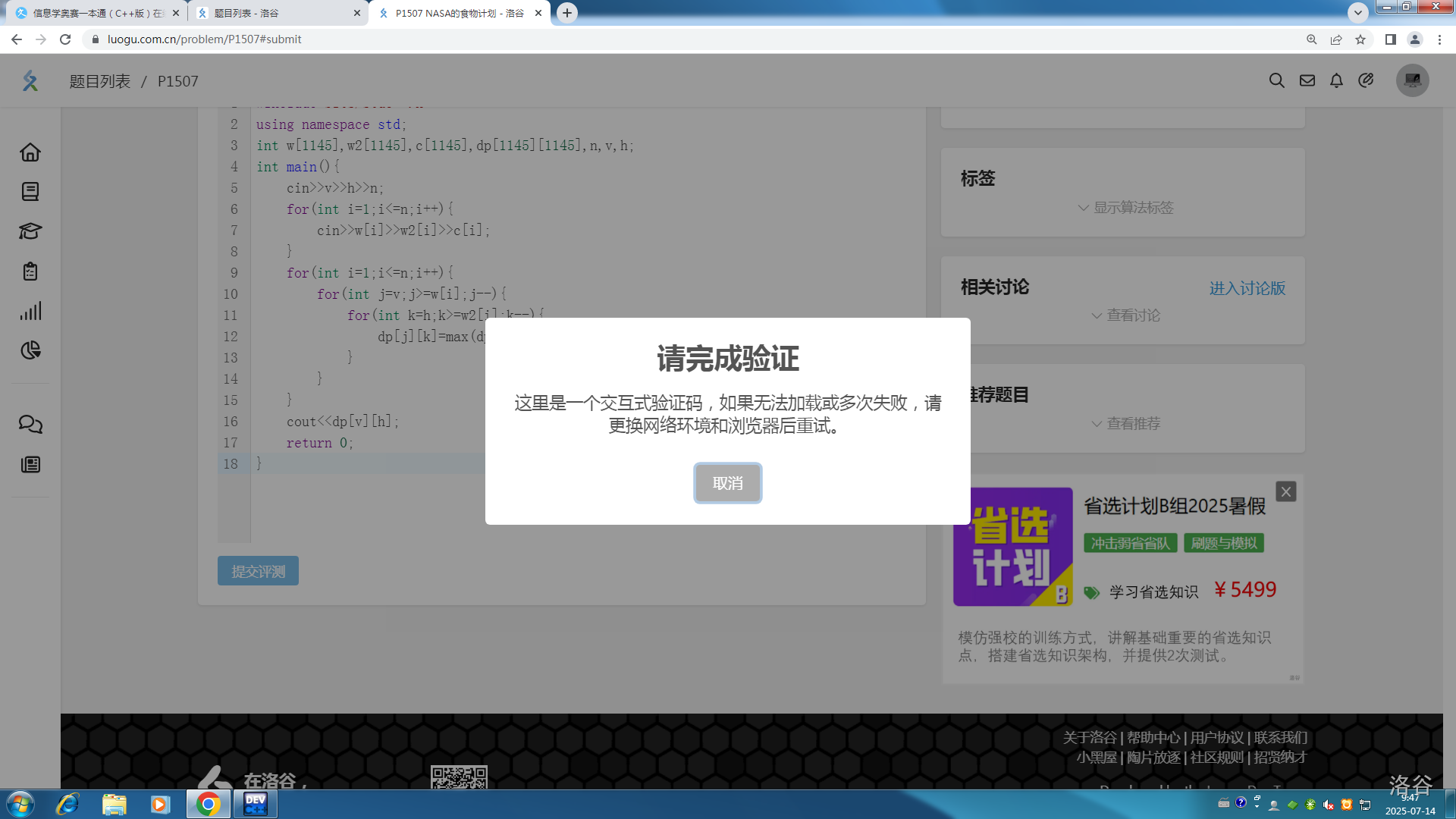Click the notification bell icon

(1336, 80)
